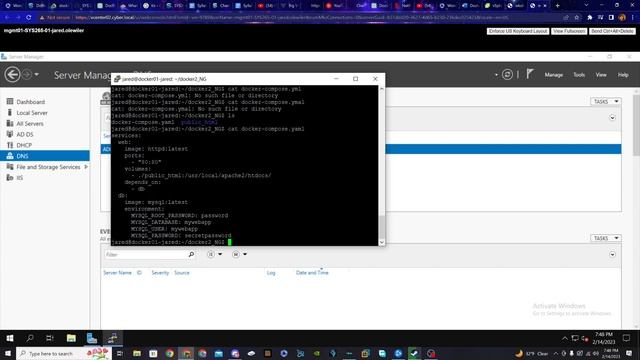Image resolution: width=640 pixels, height=360 pixels.
Task: Open the Servers section TASKS dropdown
Action: point(606,101)
